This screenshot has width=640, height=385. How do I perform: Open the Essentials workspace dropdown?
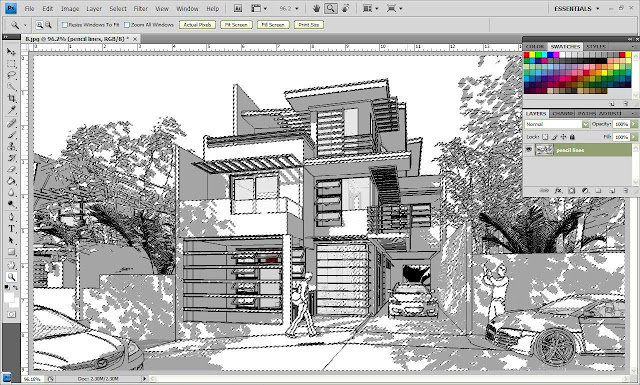pyautogui.click(x=576, y=9)
